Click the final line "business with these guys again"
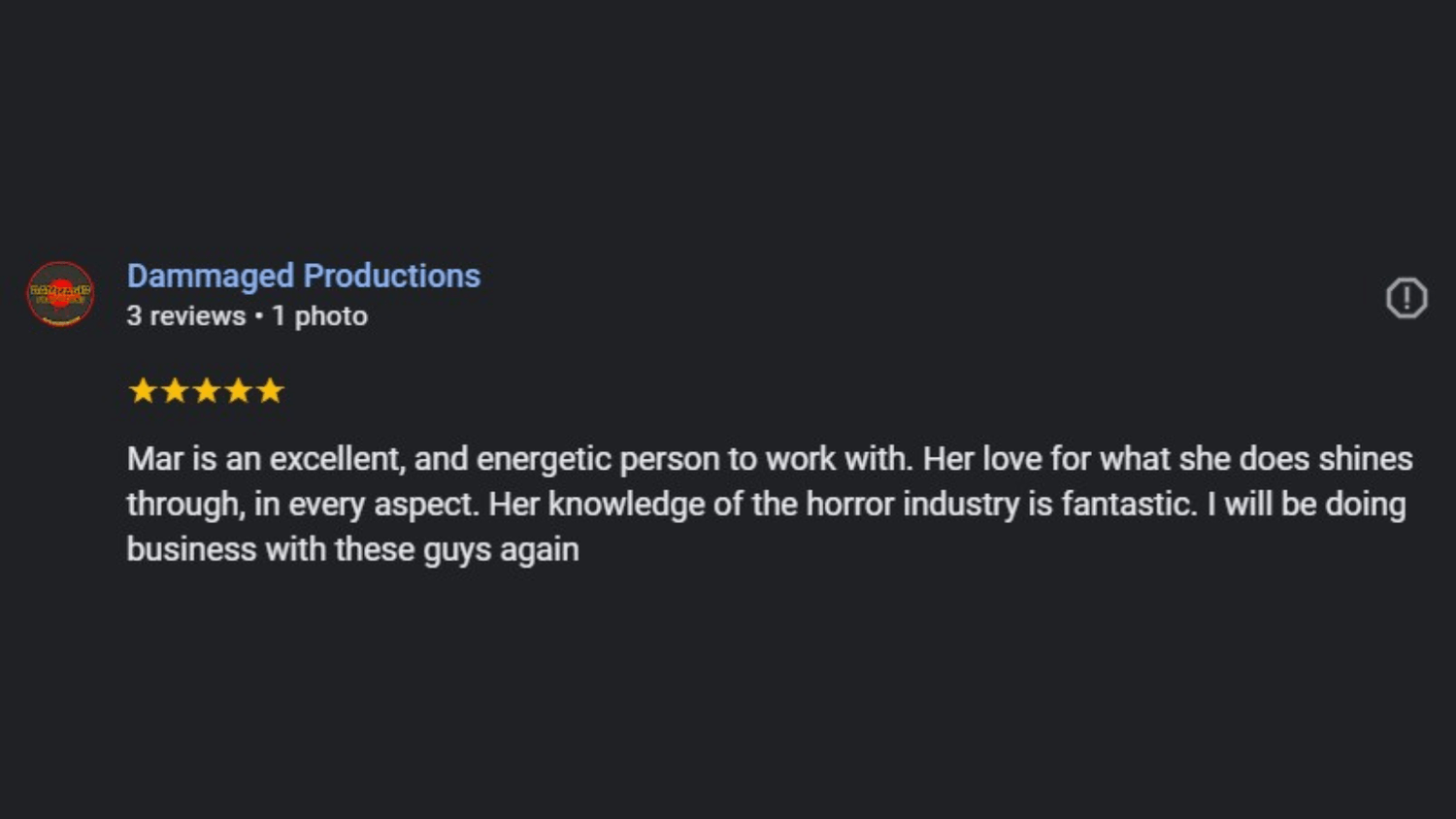Viewport: 1456px width, 819px height. 352,549
